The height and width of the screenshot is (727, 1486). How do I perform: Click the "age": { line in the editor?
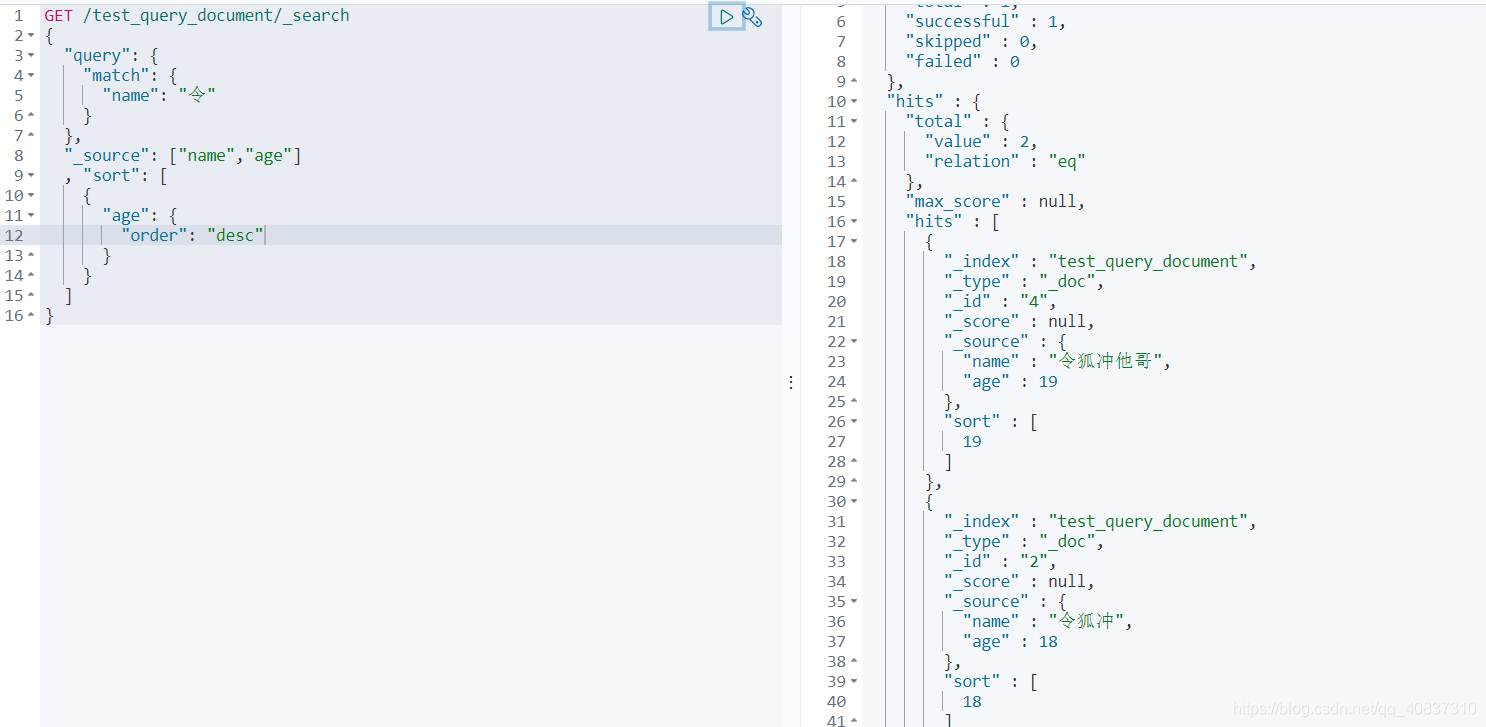(140, 215)
